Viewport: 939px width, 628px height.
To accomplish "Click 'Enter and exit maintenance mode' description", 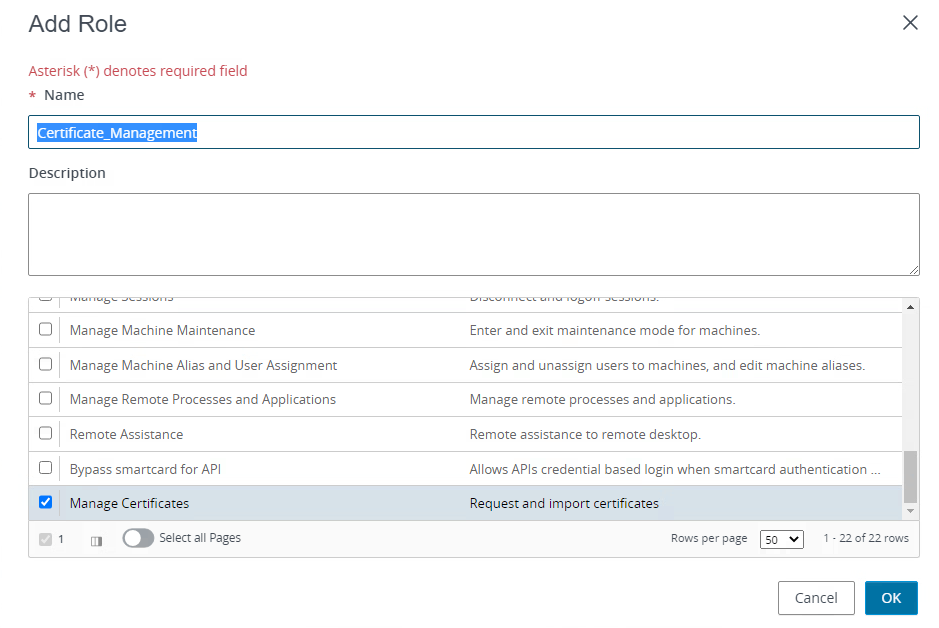I will coord(615,330).
